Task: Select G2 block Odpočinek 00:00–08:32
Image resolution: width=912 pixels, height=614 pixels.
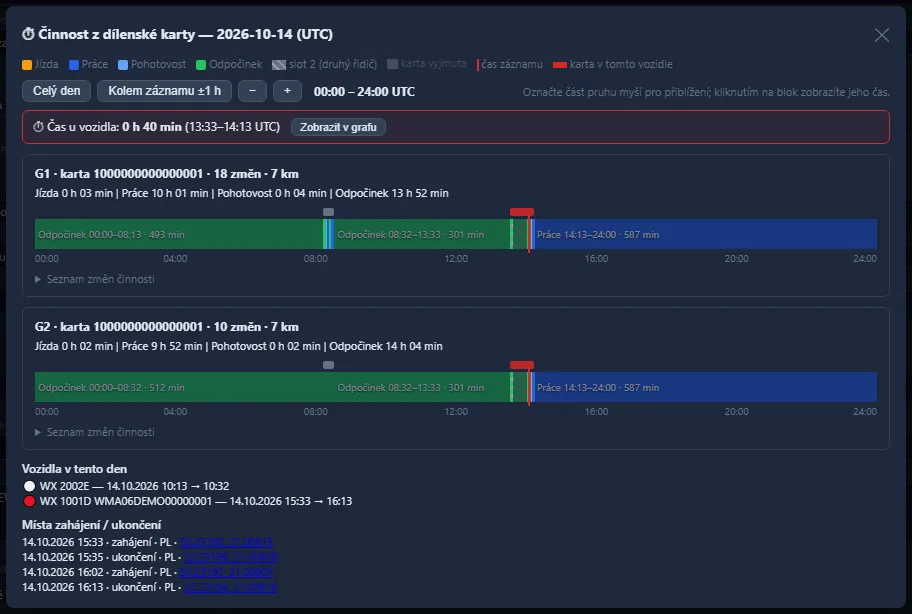Action: 184,387
